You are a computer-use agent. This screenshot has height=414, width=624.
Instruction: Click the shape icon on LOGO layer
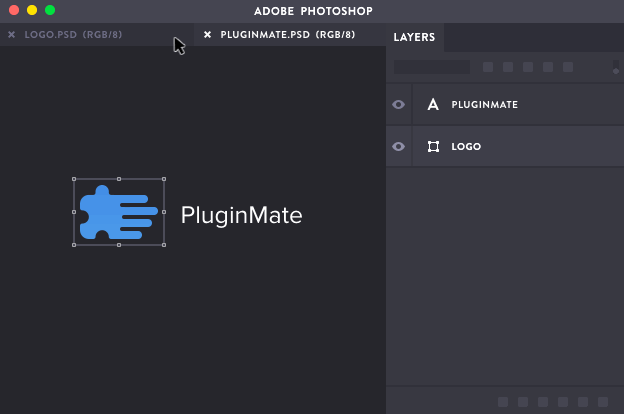[433, 146]
